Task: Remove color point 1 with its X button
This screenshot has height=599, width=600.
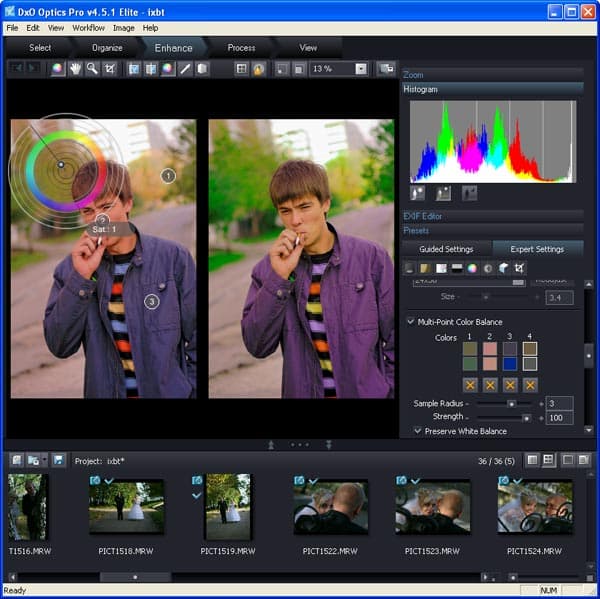Action: pos(470,385)
